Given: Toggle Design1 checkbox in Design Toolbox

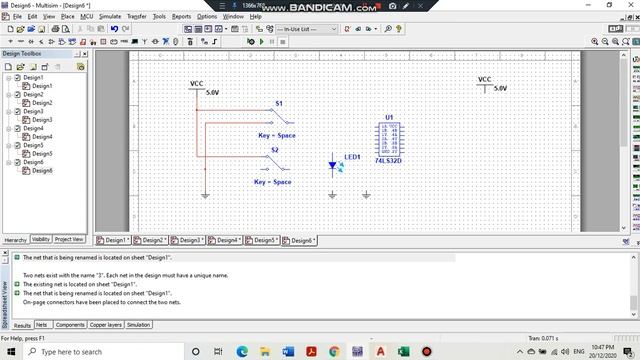Looking at the screenshot, I should coord(18,78).
